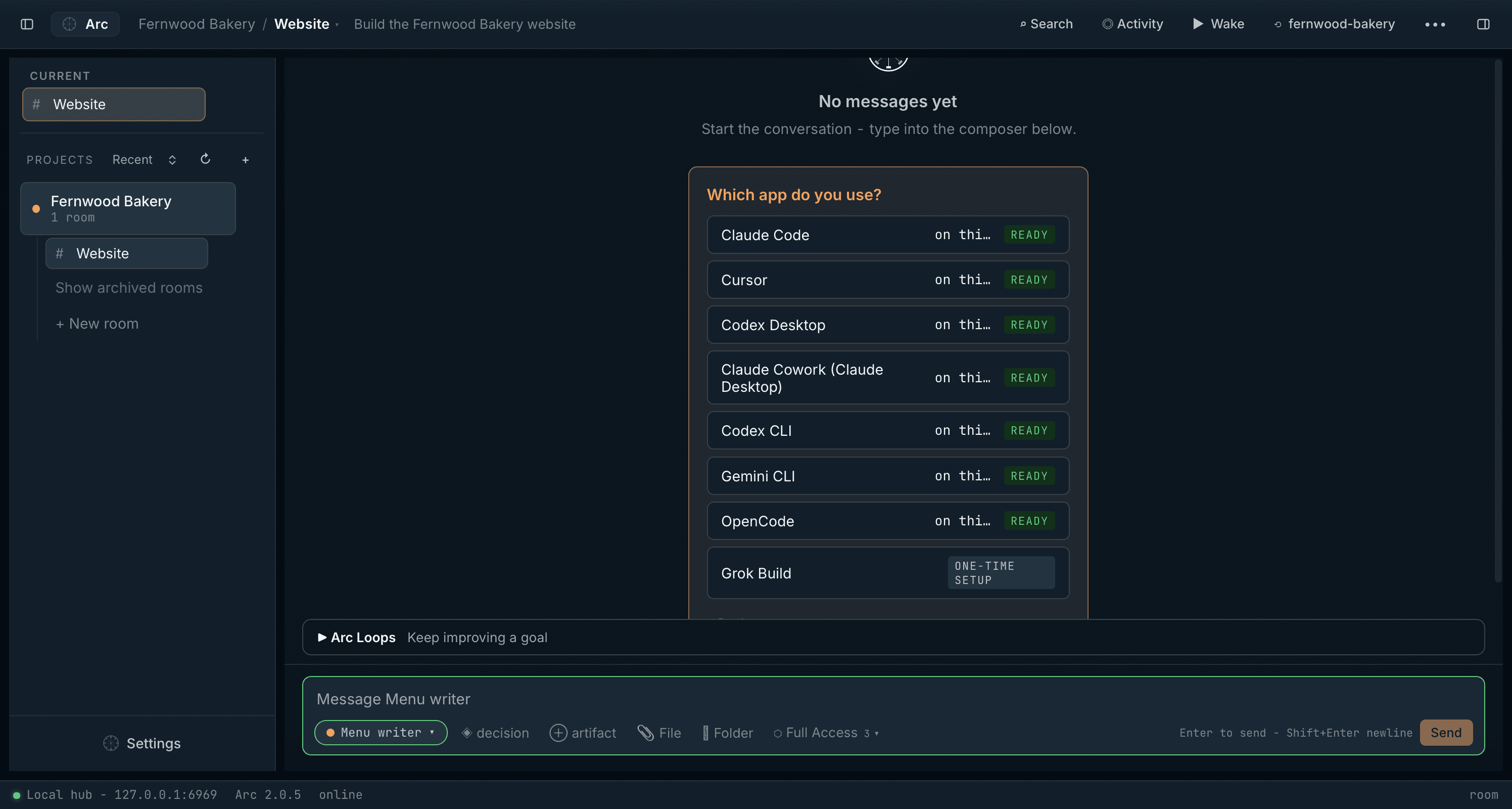Change the Recent project sort order

[145, 160]
